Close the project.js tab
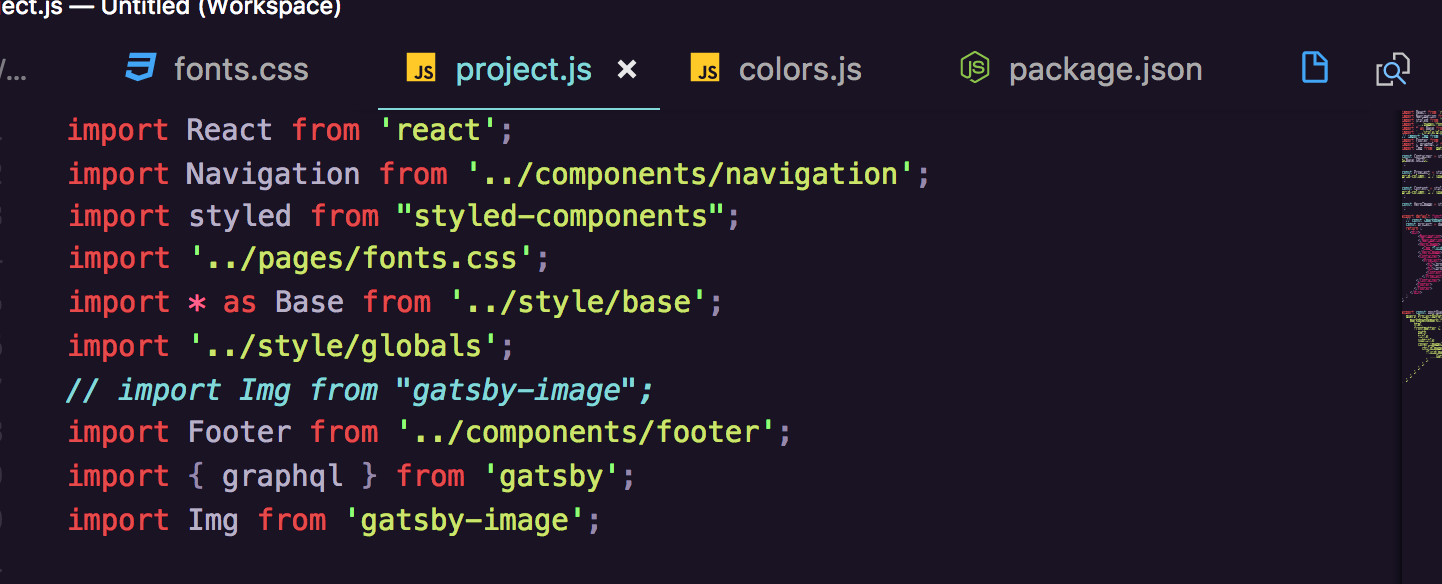This screenshot has height=584, width=1442. coord(626,69)
